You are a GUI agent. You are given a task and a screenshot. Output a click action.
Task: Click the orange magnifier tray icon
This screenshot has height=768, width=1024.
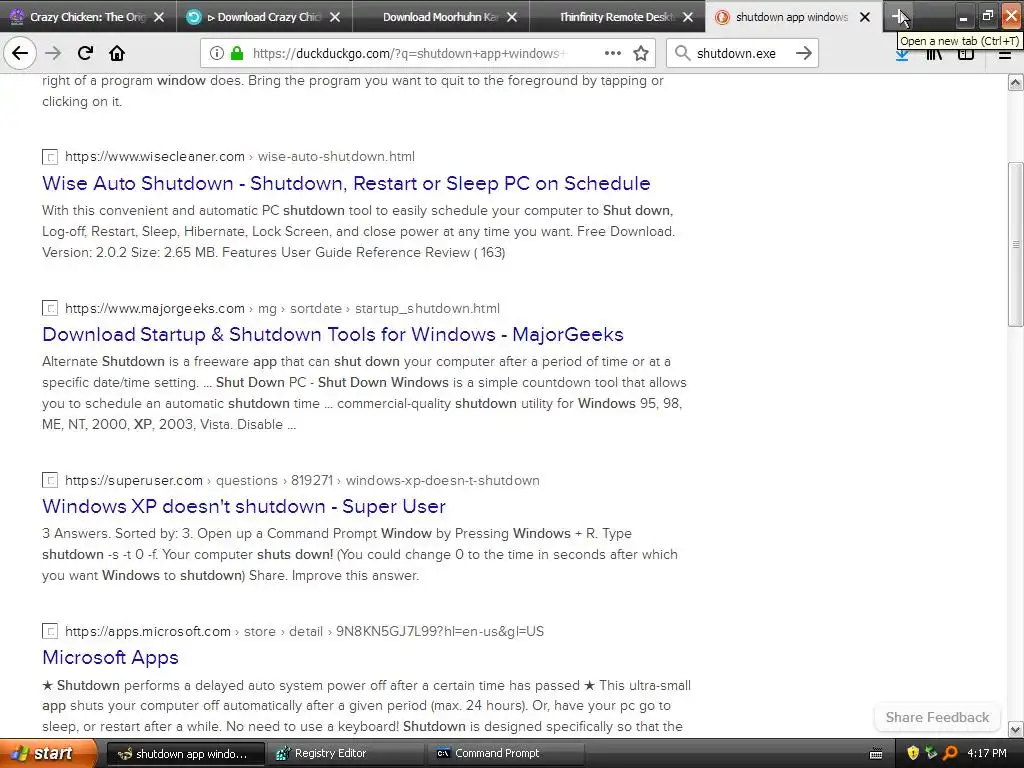tap(950, 753)
